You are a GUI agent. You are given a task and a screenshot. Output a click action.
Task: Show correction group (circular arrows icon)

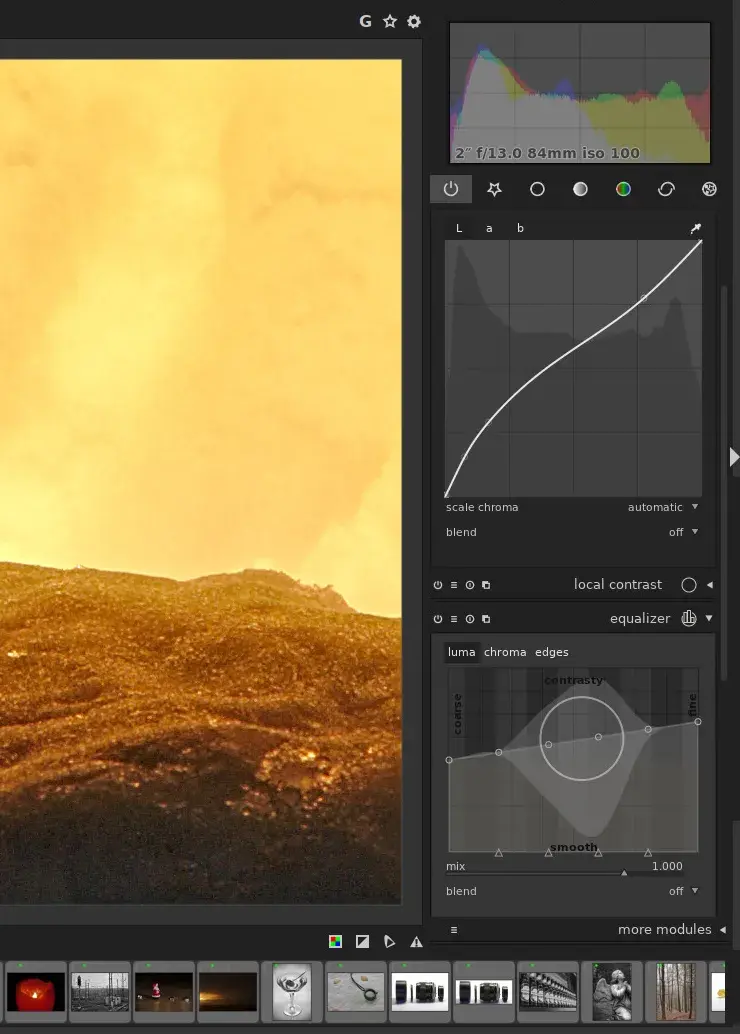666,189
